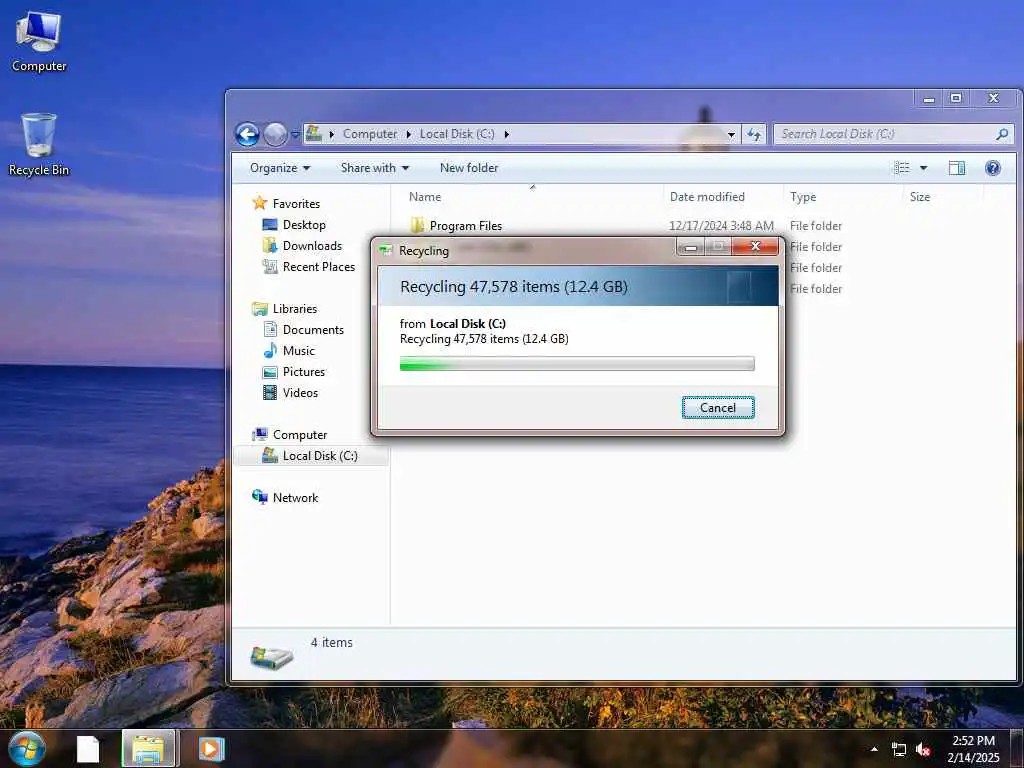Open Desktop under Favorites
This screenshot has height=768, width=1024.
(304, 225)
